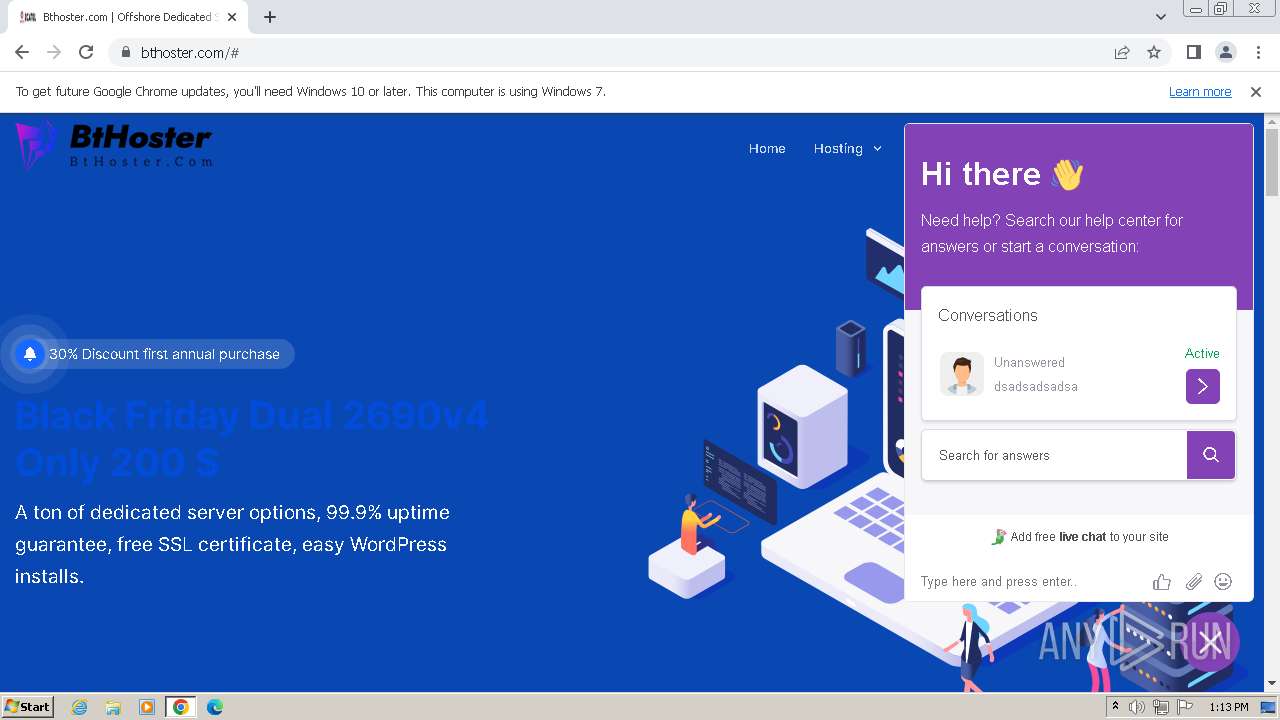The width and height of the screenshot is (1280, 720).
Task: Expand the Hosting dropdown menu
Action: pos(848,148)
